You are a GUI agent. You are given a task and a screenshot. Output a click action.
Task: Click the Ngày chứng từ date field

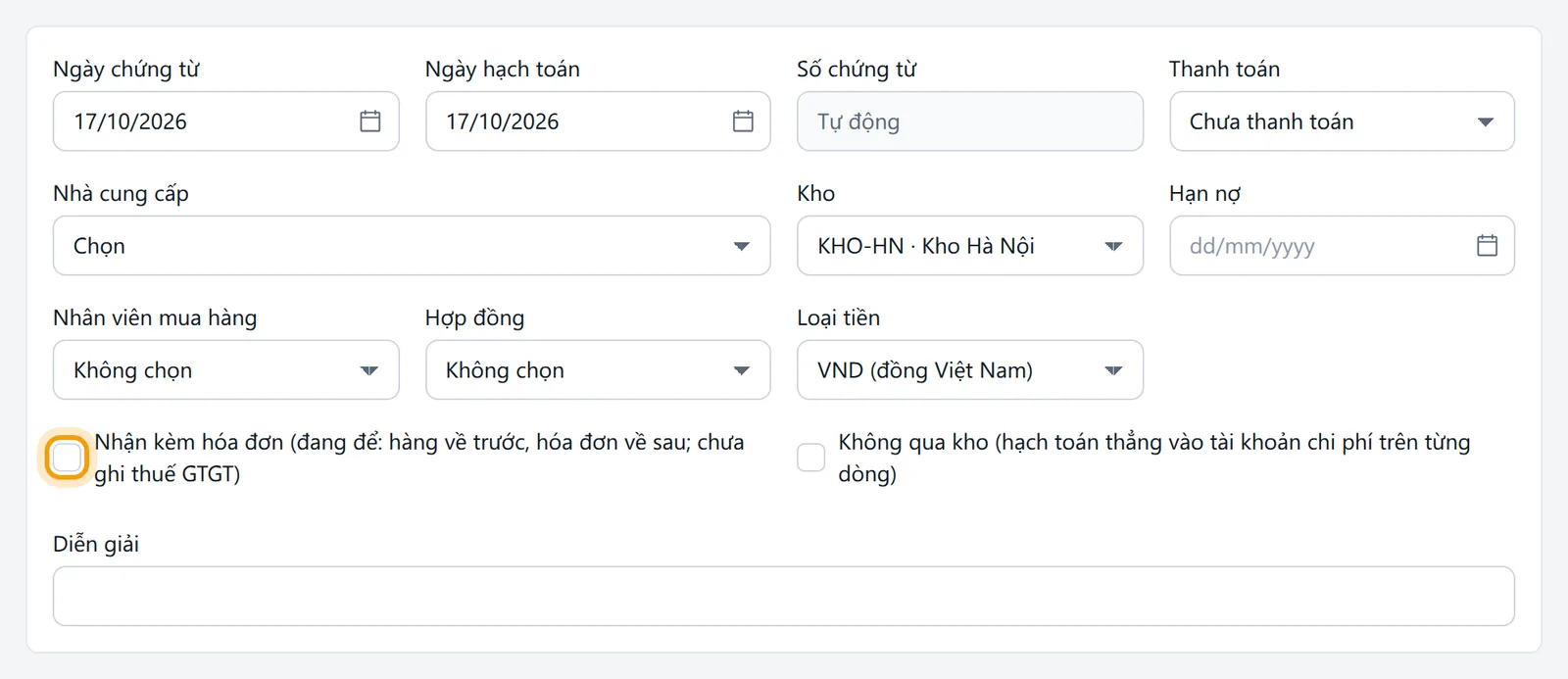tap(226, 121)
